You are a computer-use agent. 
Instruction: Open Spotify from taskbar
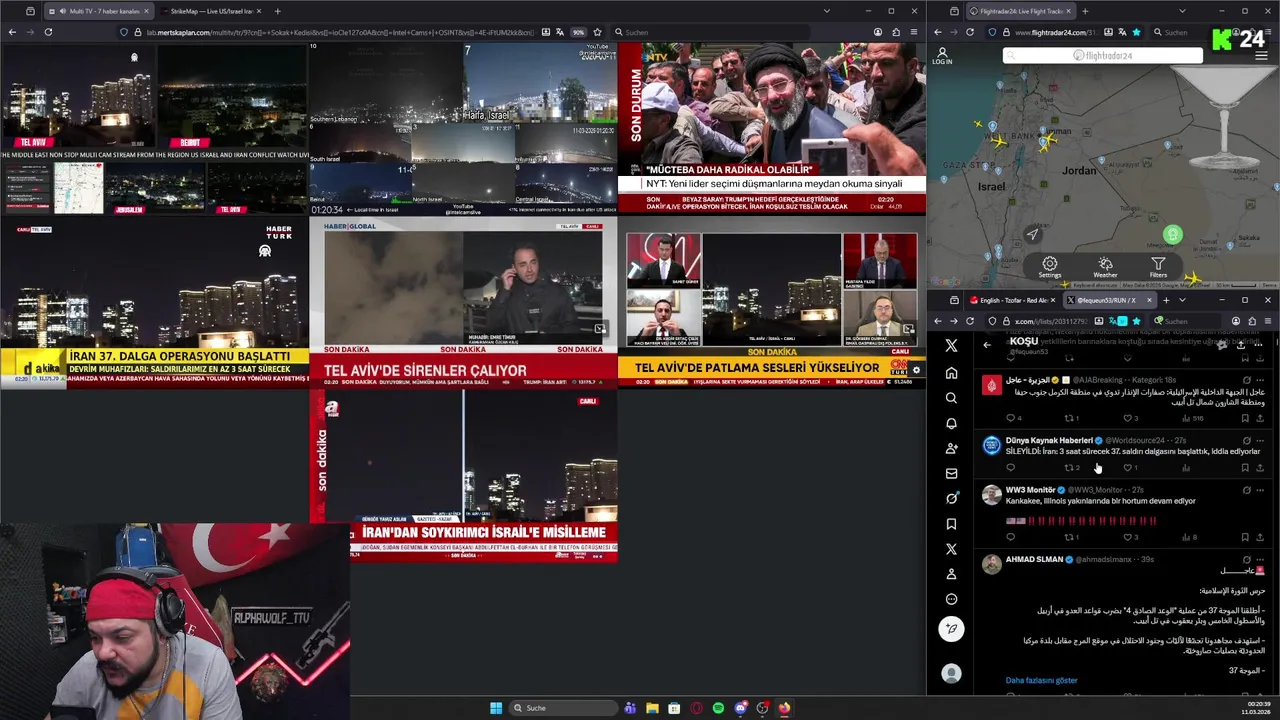point(718,708)
